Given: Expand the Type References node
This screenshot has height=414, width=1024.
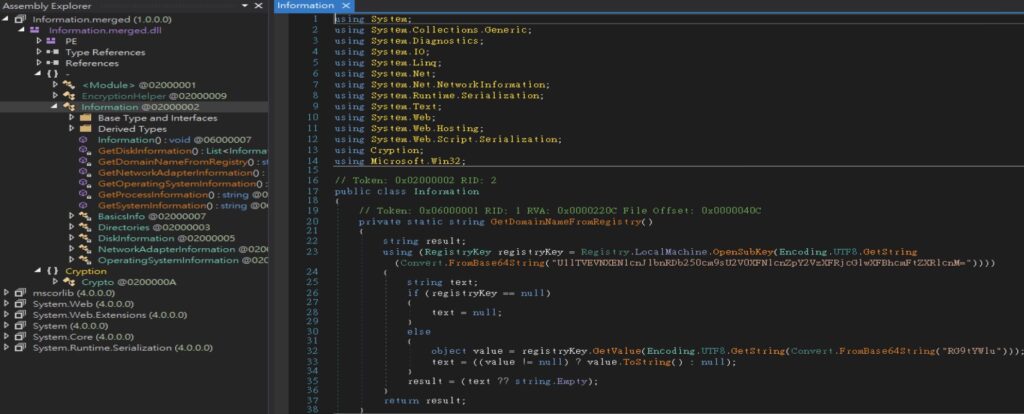Looking at the screenshot, I should 38,52.
